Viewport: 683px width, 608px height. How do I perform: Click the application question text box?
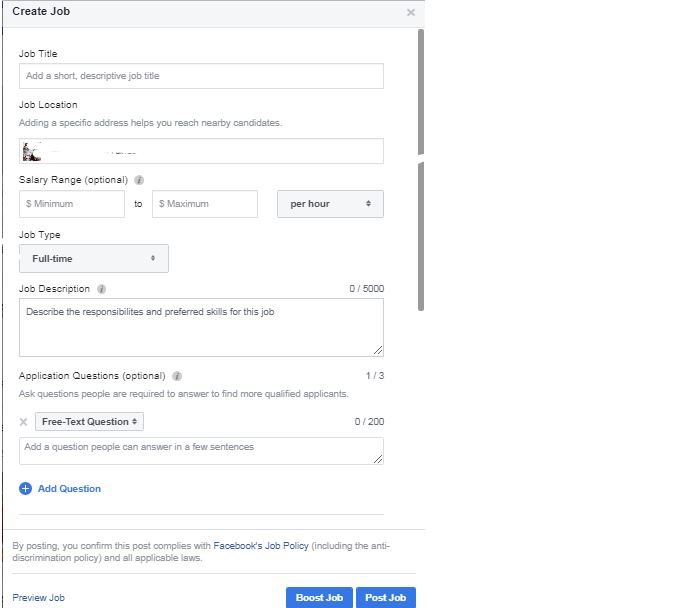click(x=201, y=451)
